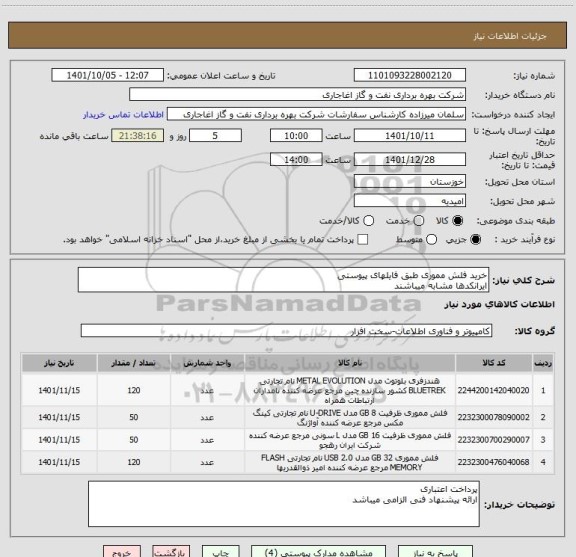Click the واحد شمارش column header

pos(207,363)
